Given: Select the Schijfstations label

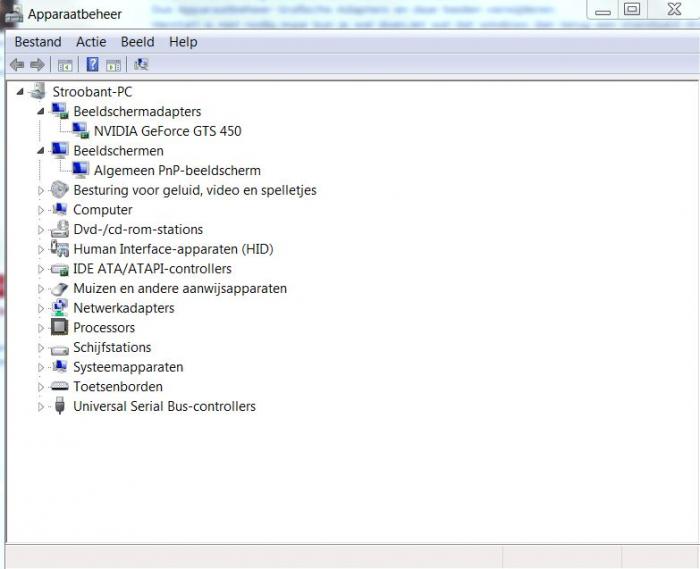Looking at the screenshot, I should pos(112,347).
